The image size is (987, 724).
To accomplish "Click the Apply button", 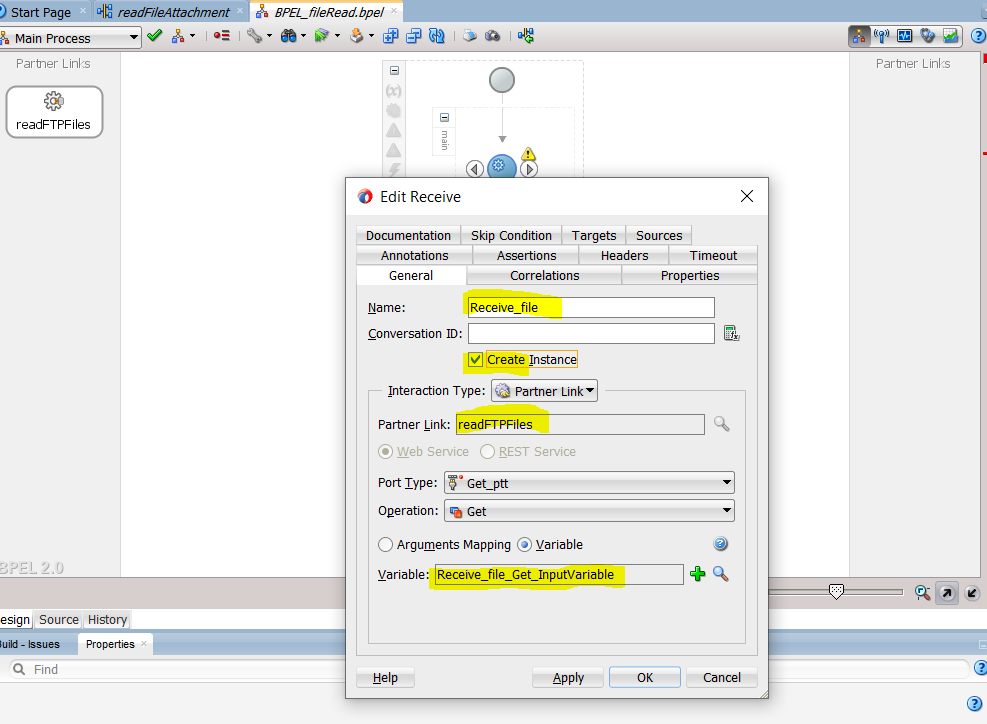I will point(568,677).
